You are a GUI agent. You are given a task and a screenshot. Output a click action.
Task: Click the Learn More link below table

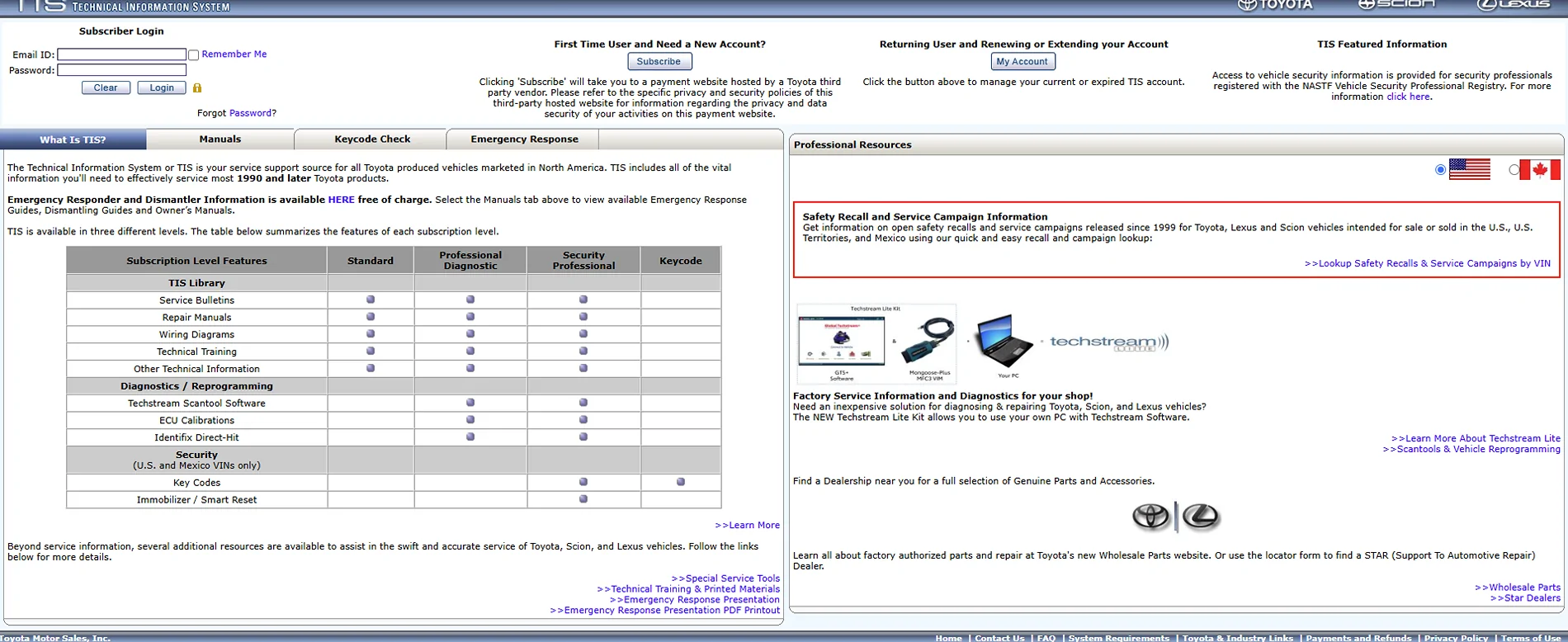click(747, 525)
